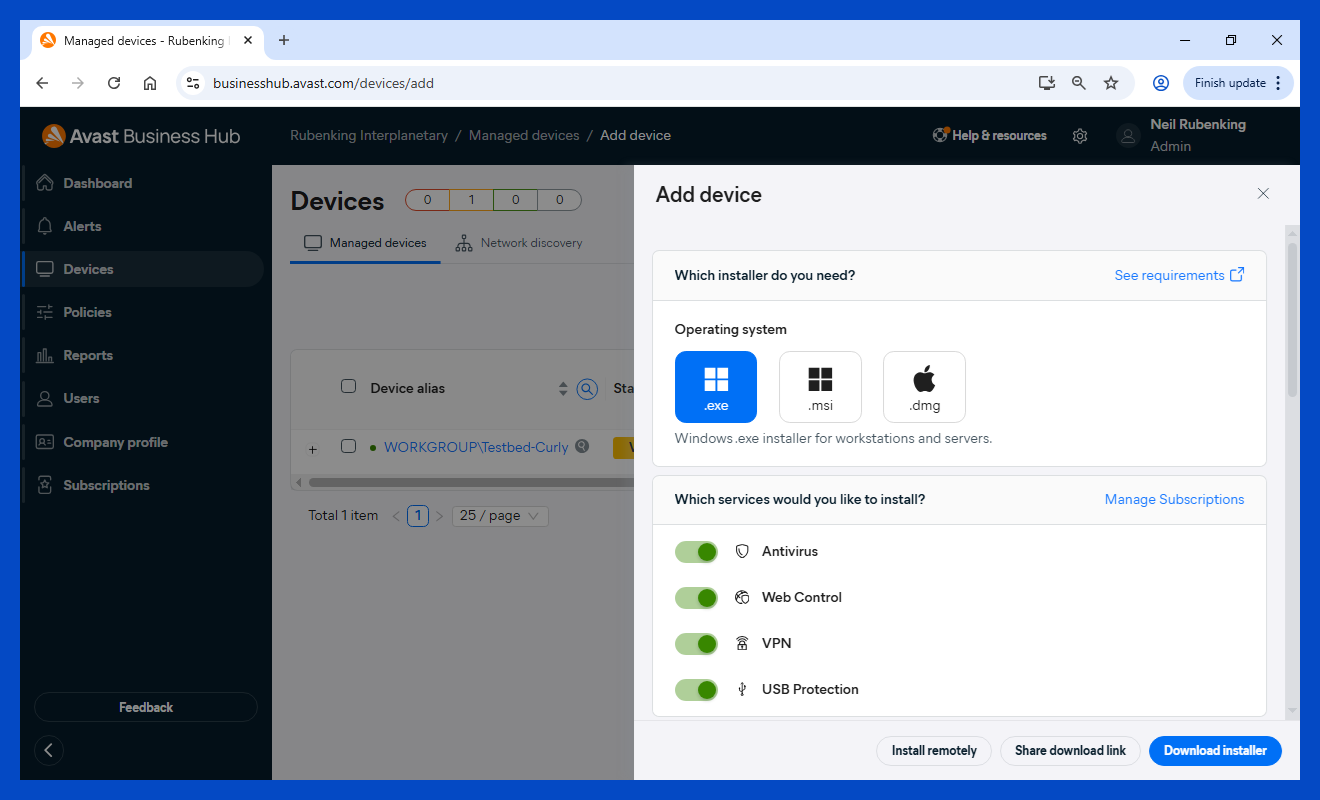Image resolution: width=1320 pixels, height=800 pixels.
Task: Switch to the Network discovery tab
Action: [x=518, y=243]
